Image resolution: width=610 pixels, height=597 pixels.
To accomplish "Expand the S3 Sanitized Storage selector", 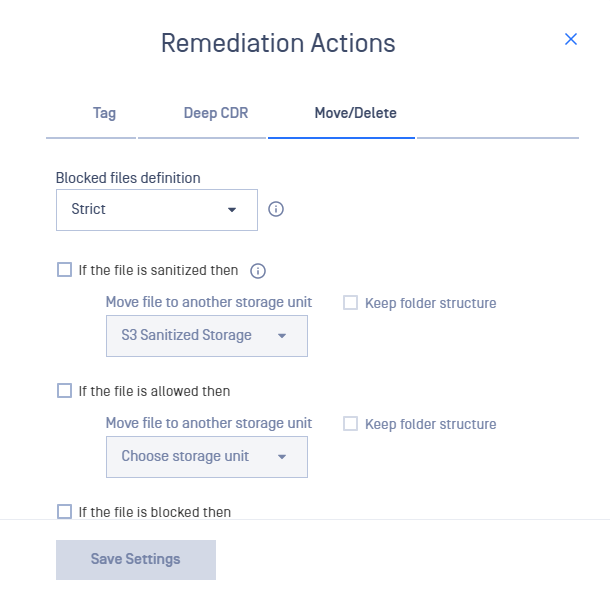I will tap(207, 336).
